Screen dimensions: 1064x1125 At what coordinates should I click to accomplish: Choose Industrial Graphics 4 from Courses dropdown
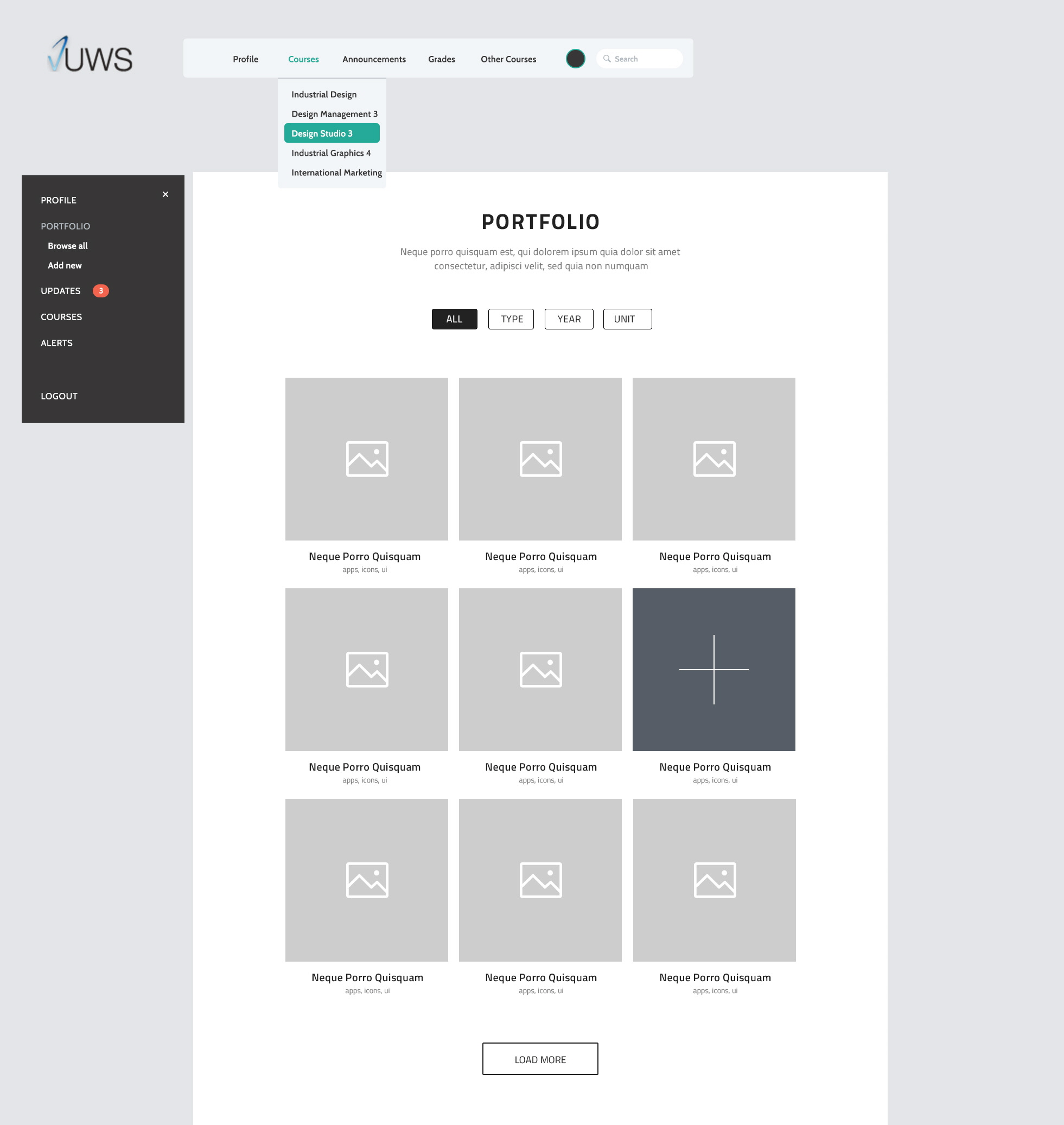(331, 152)
